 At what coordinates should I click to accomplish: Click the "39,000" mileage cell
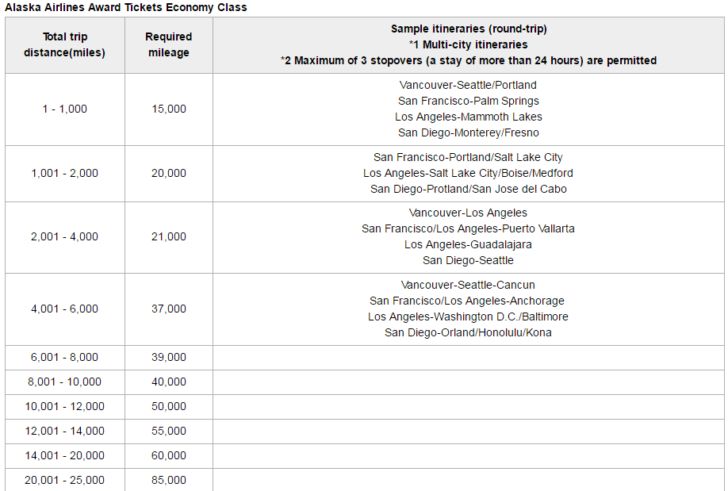pos(169,358)
